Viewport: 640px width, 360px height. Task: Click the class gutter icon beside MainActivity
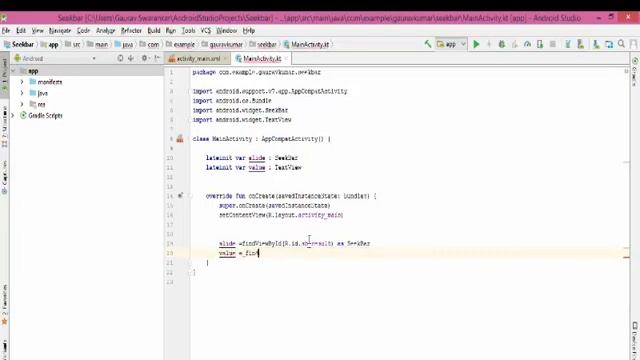click(x=180, y=139)
